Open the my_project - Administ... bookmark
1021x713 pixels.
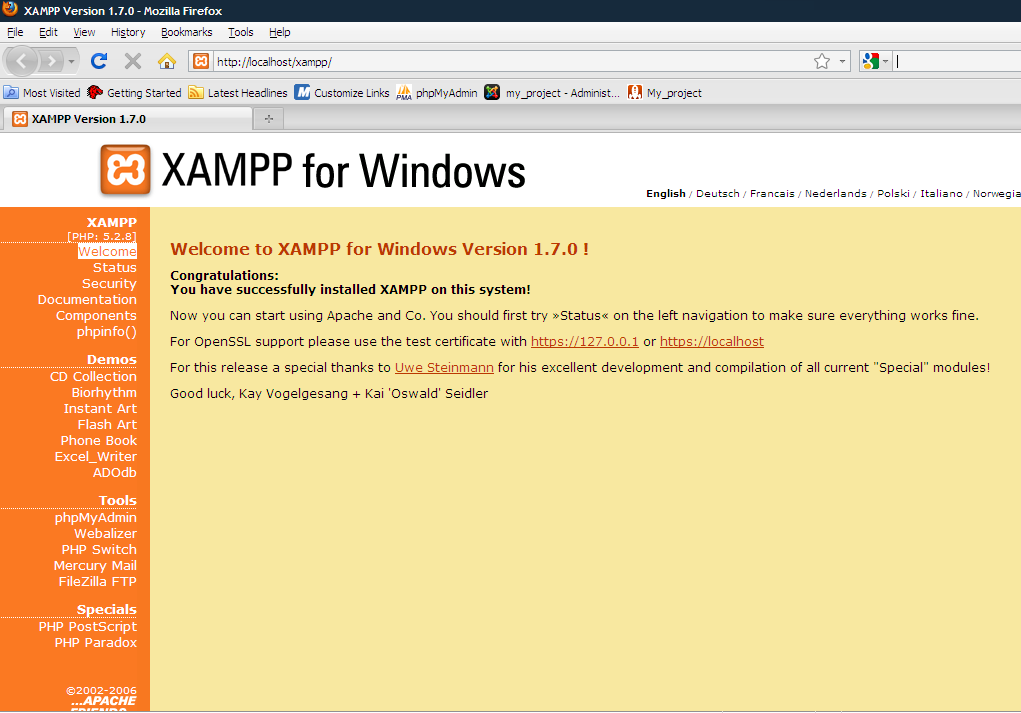click(x=552, y=92)
